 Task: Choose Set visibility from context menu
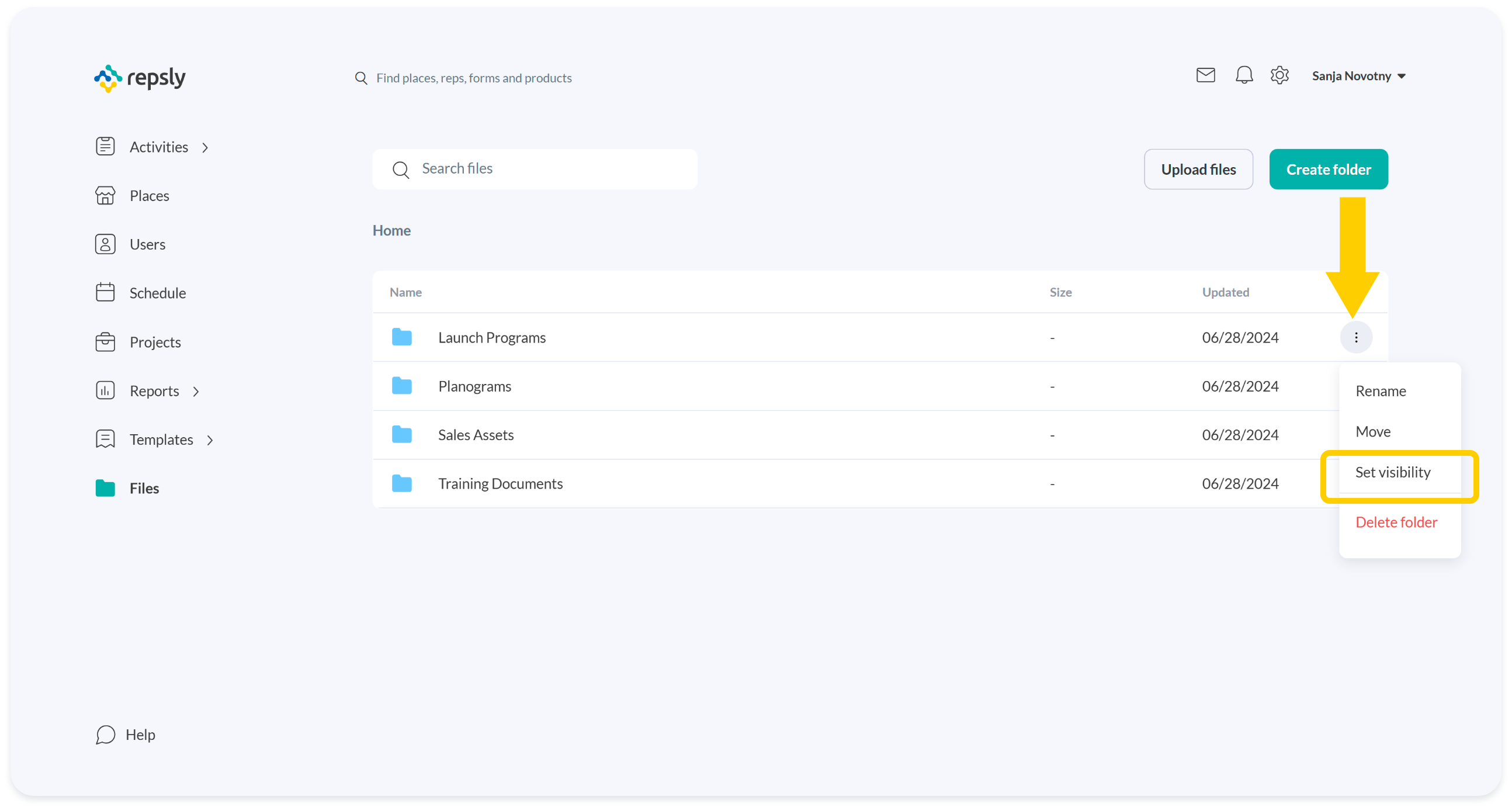tap(1392, 472)
